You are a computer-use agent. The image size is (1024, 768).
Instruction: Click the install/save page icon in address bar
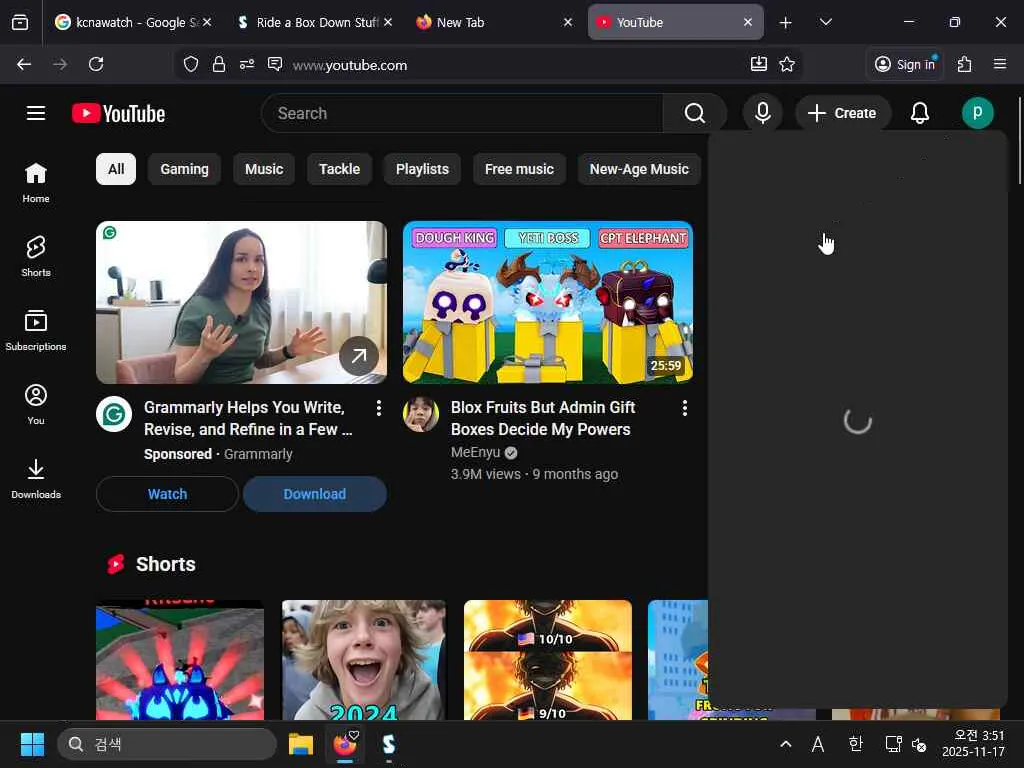coord(758,64)
